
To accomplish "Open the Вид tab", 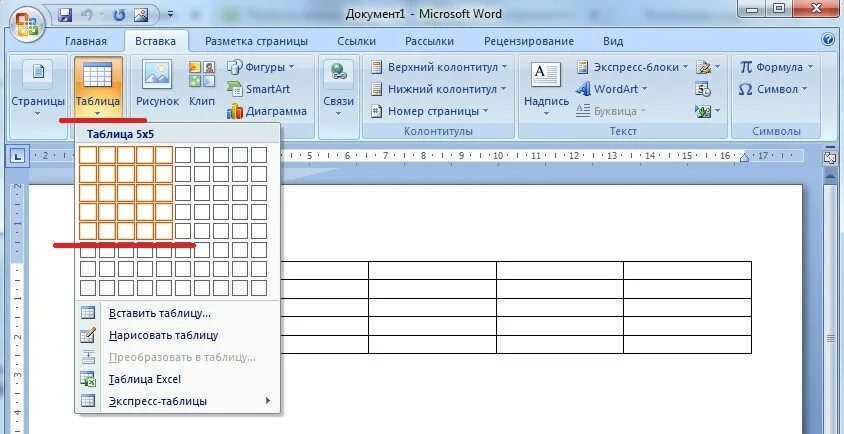I will coord(613,41).
